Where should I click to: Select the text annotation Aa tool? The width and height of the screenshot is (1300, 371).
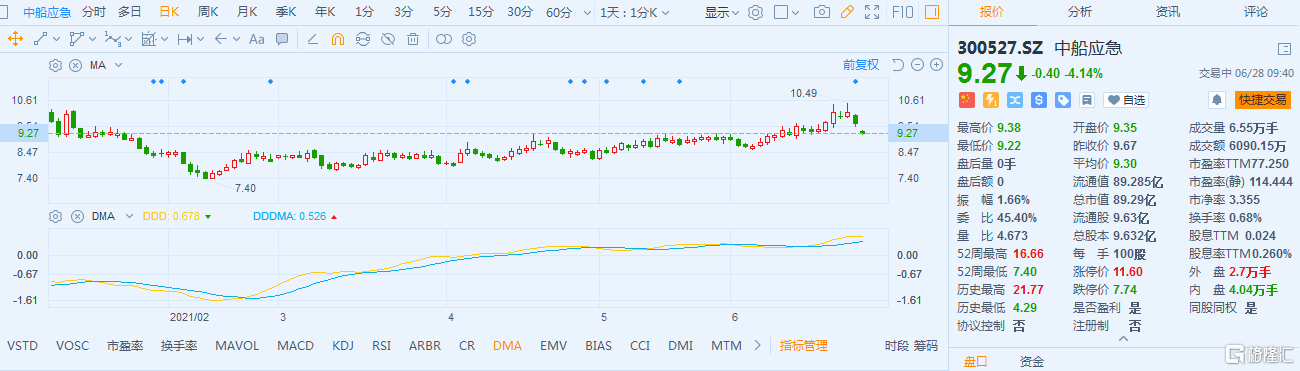[256, 39]
